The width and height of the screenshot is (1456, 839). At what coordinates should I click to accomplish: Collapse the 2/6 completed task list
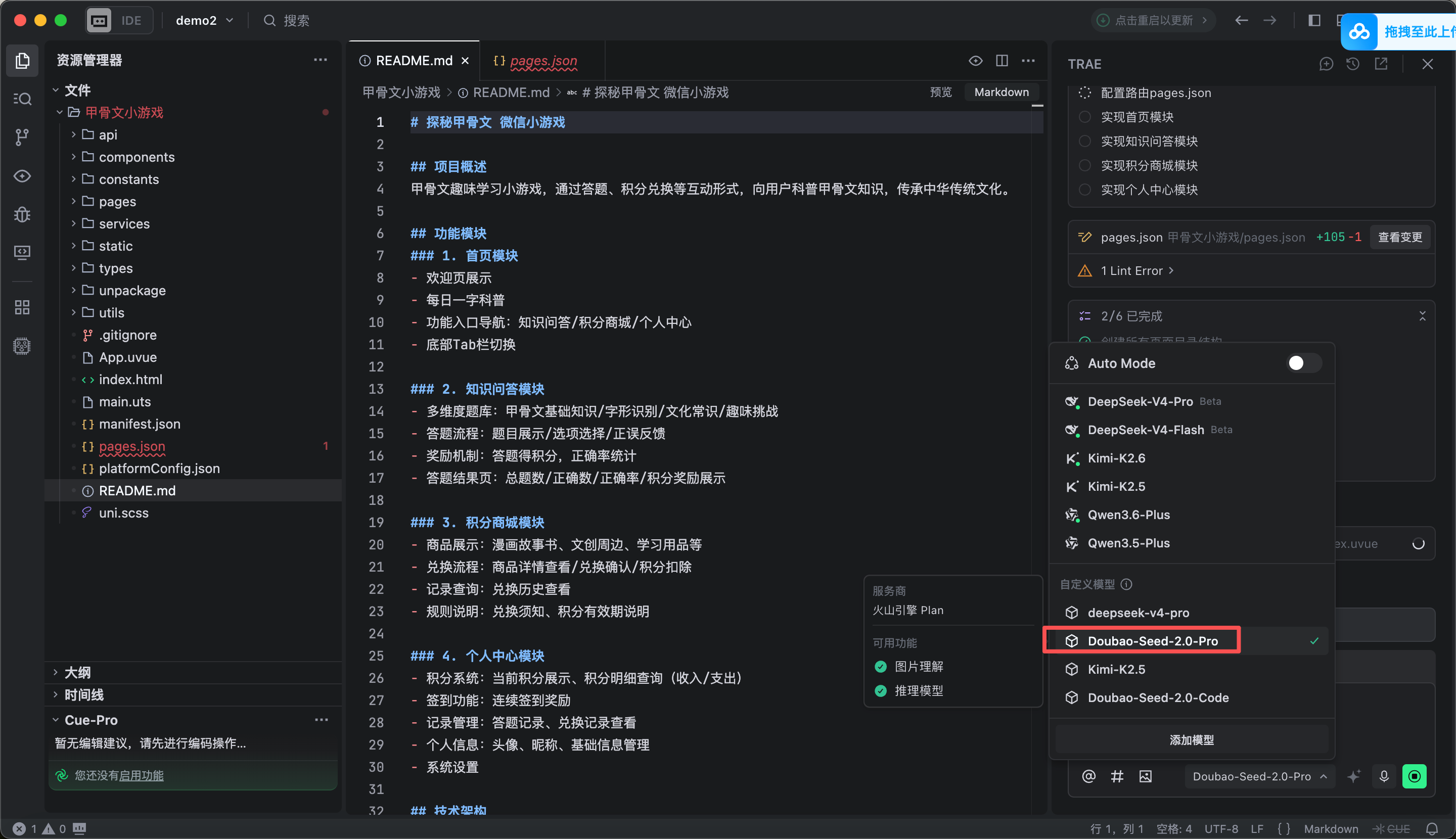(1422, 316)
